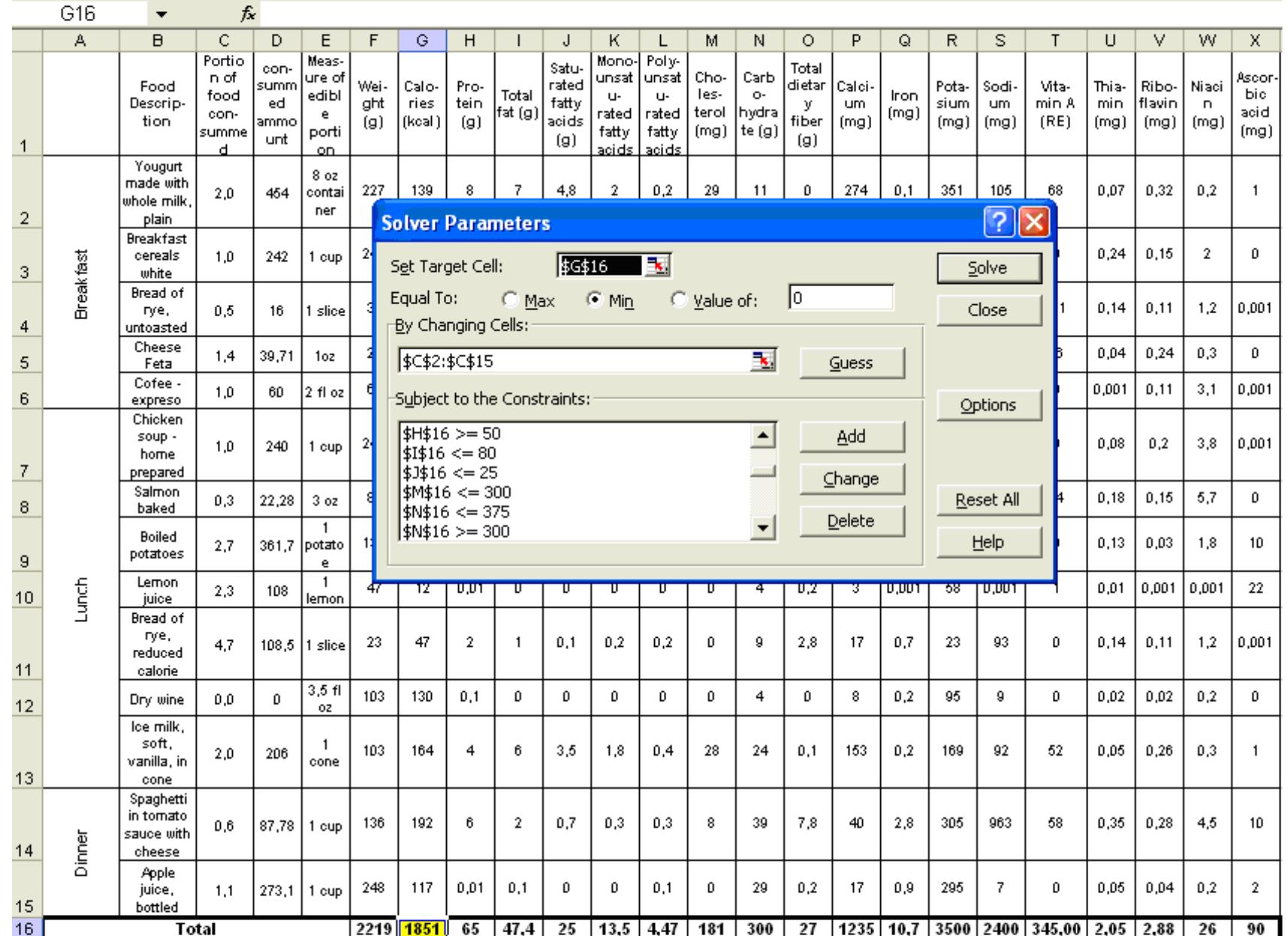Open the Name Box dropdown arrow
Image resolution: width=1288 pixels, height=936 pixels.
[162, 14]
